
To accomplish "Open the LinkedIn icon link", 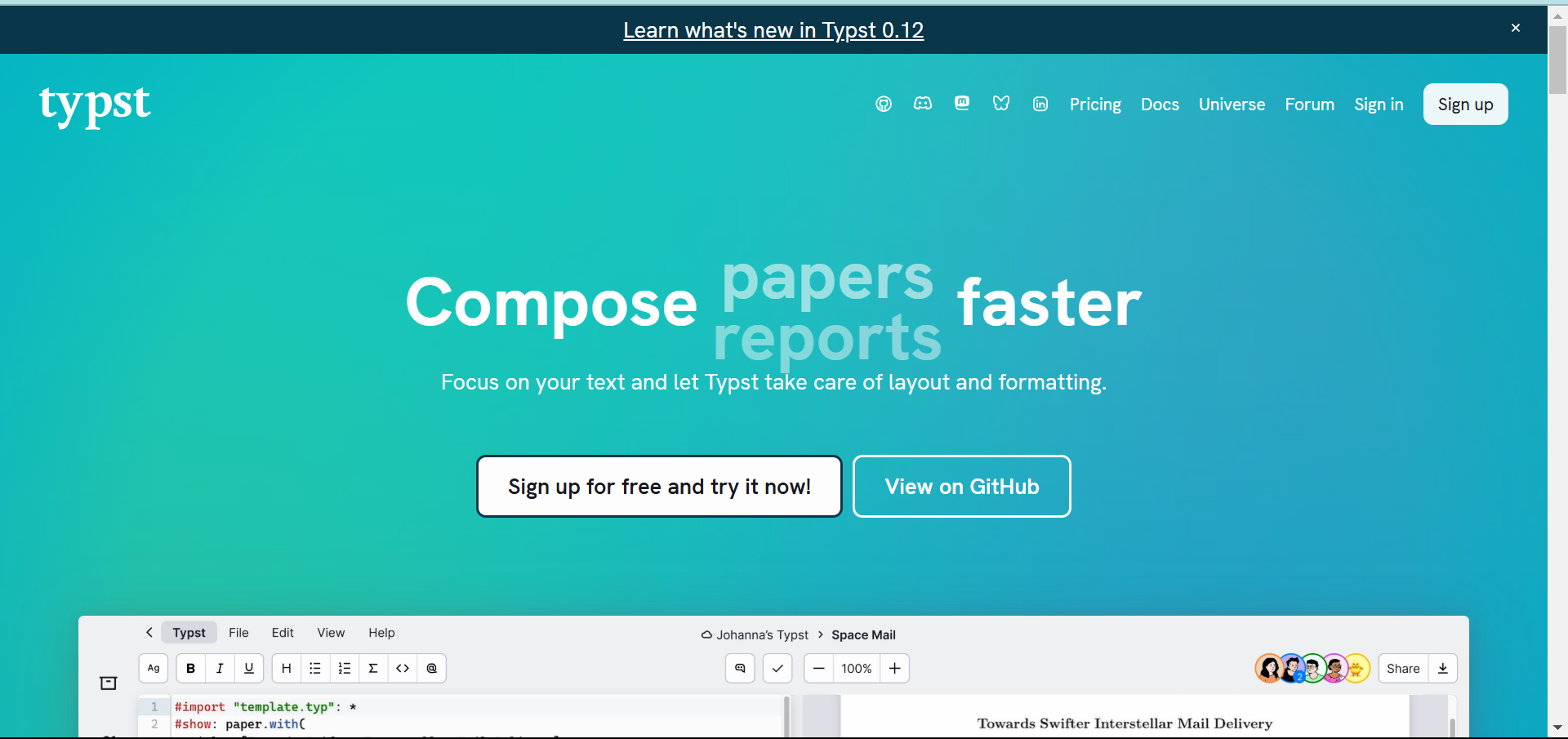I will pyautogui.click(x=1040, y=104).
